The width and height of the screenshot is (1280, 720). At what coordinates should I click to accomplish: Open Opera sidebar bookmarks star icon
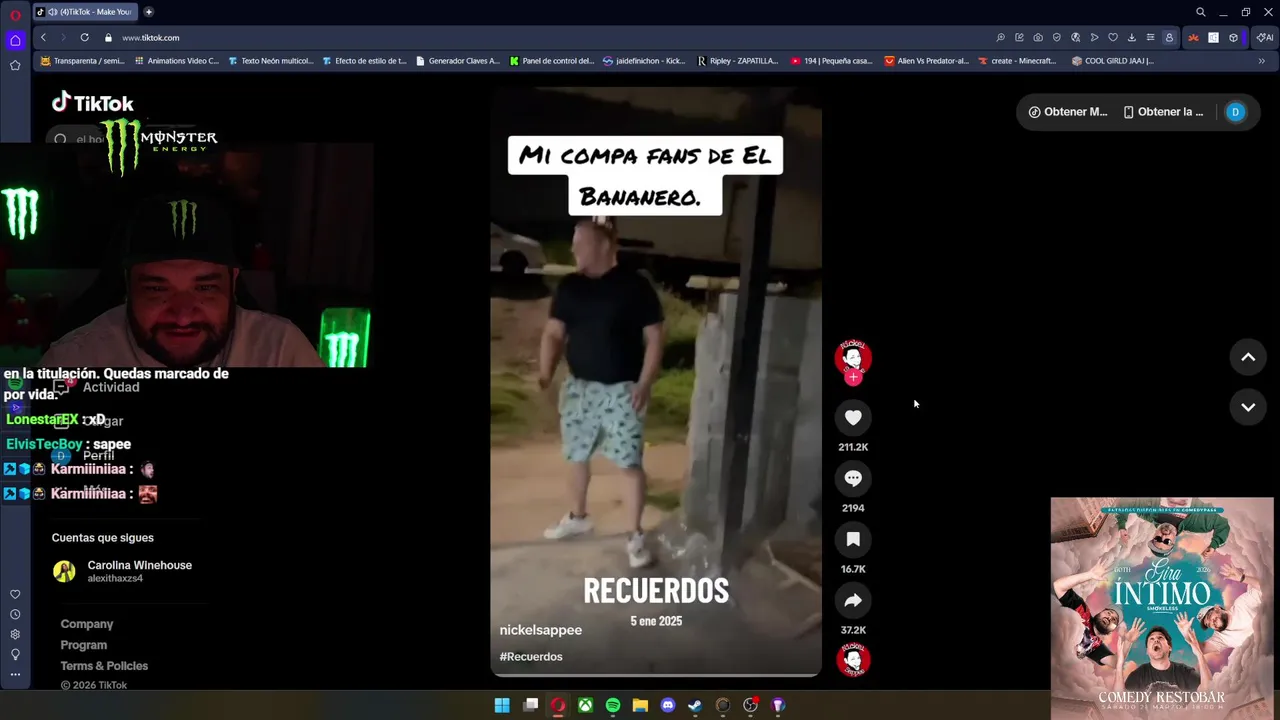coord(15,65)
